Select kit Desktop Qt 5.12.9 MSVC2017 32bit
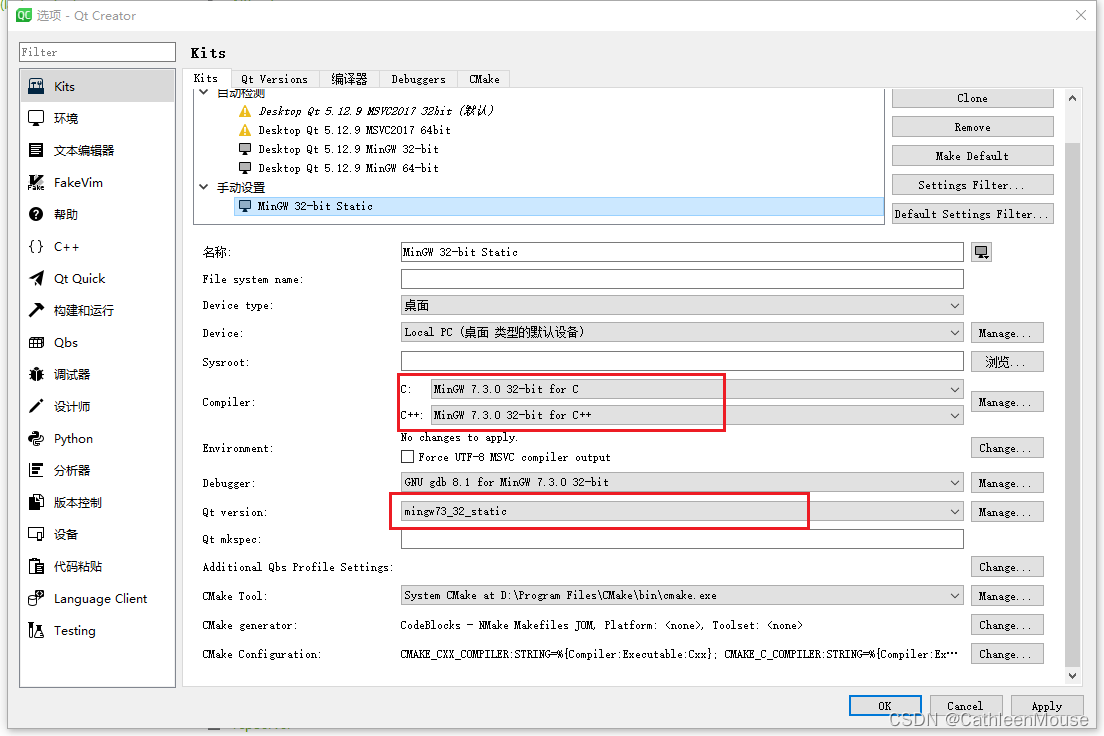 376,111
